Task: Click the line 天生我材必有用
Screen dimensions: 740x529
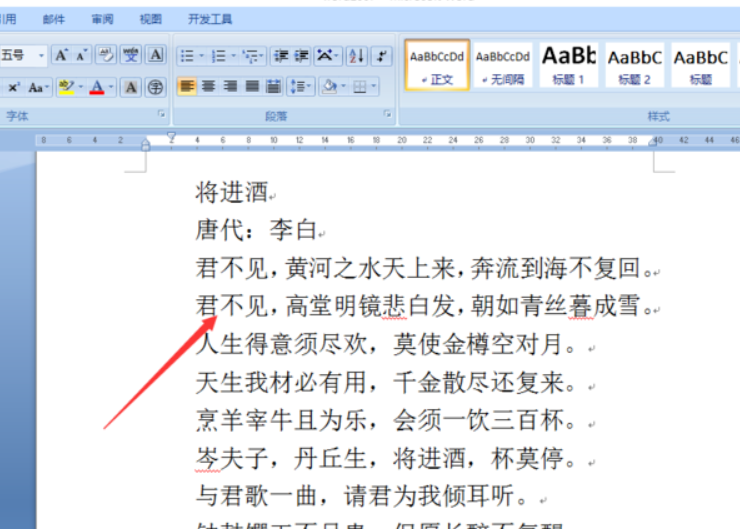Action: pyautogui.click(x=386, y=382)
